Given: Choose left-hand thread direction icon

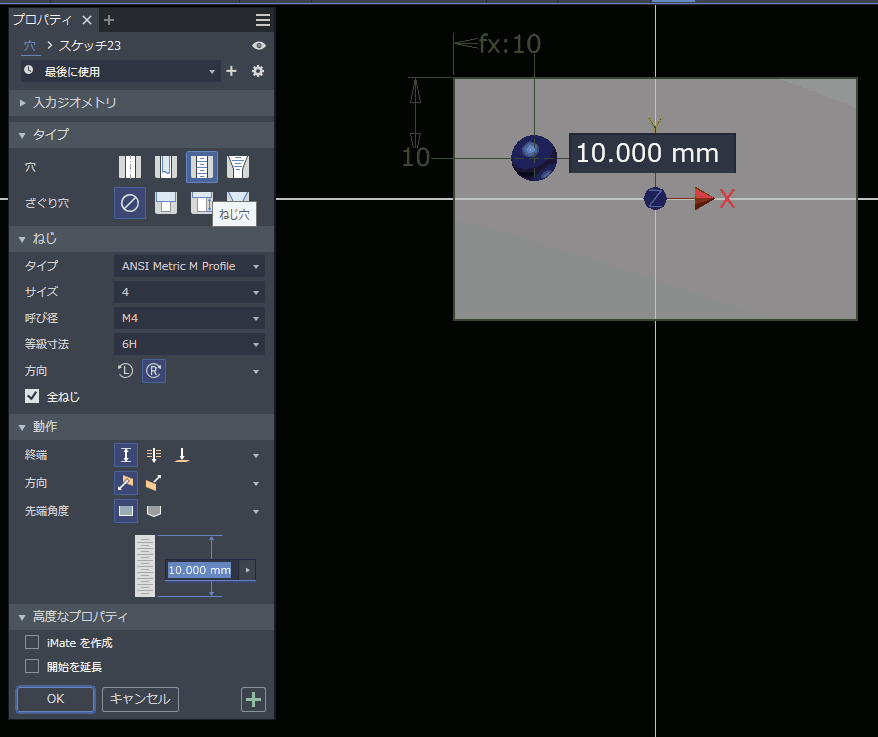Looking at the screenshot, I should (x=125, y=371).
